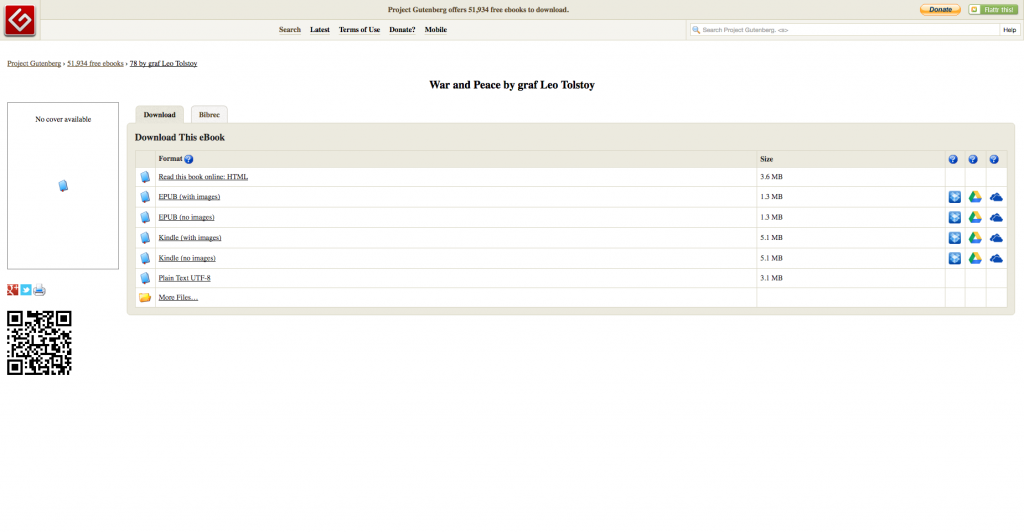Download Kindle (no images) link

click(x=187, y=258)
